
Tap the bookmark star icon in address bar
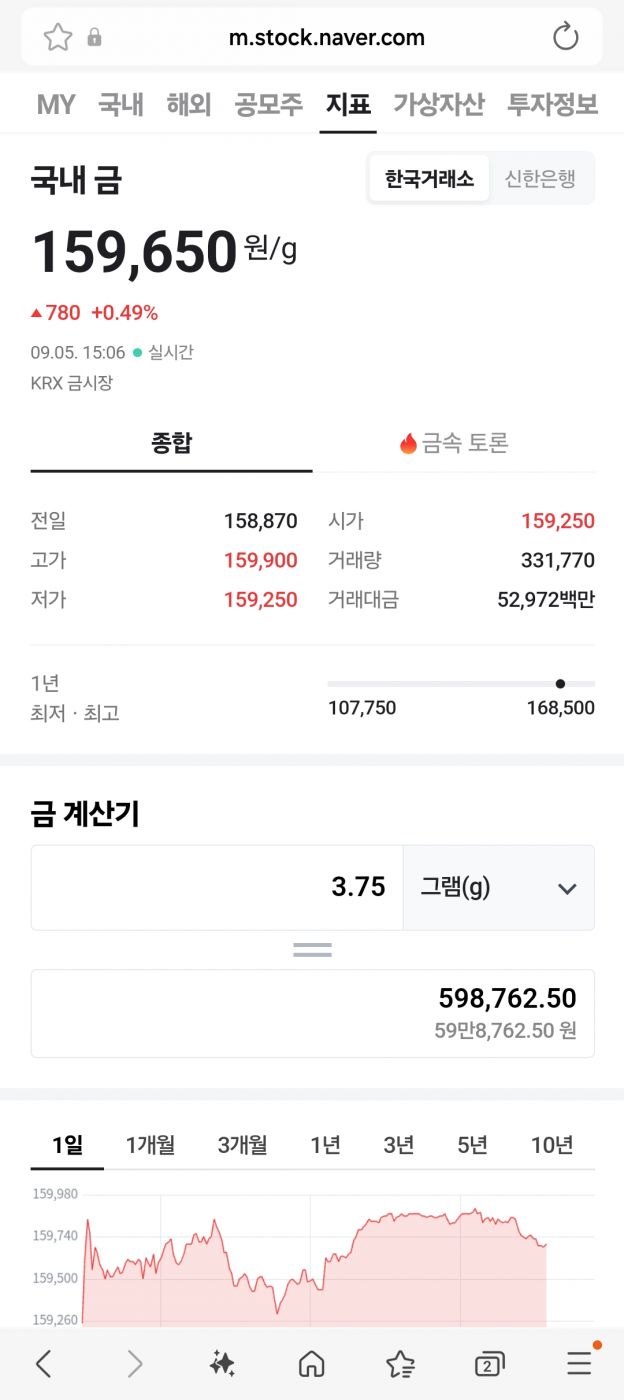point(58,38)
